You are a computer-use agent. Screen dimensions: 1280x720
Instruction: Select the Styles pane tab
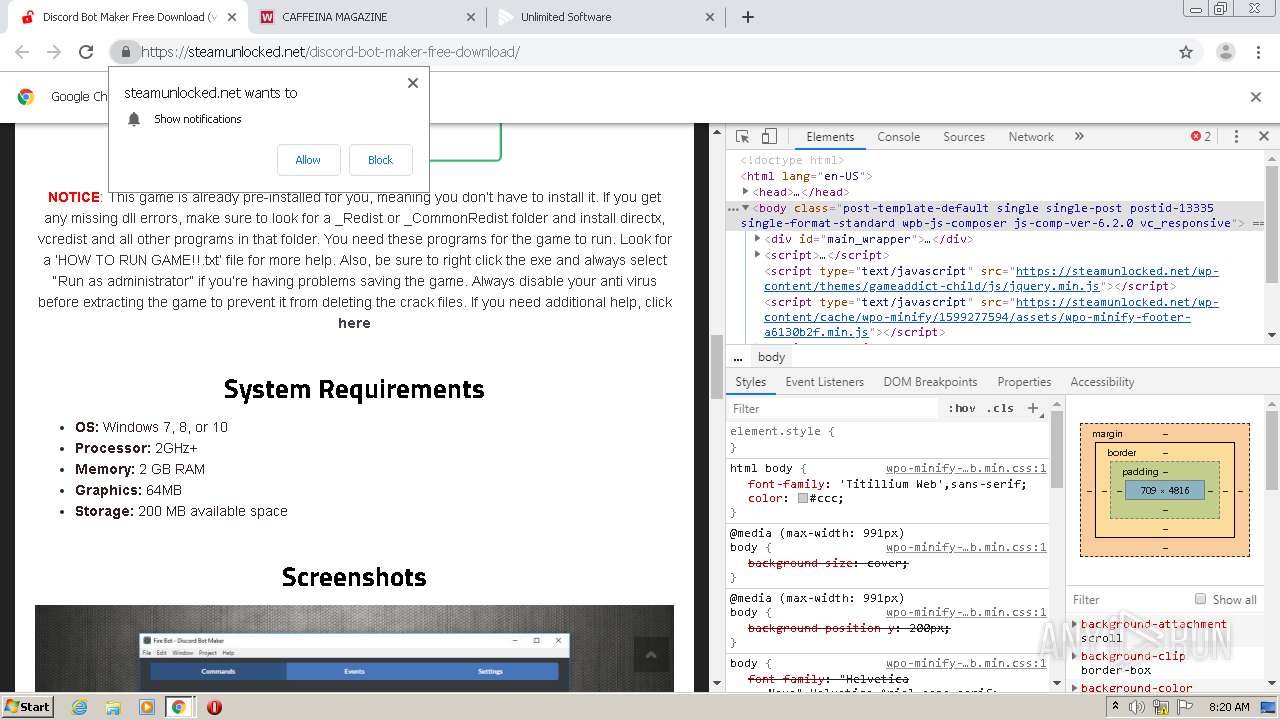[750, 382]
